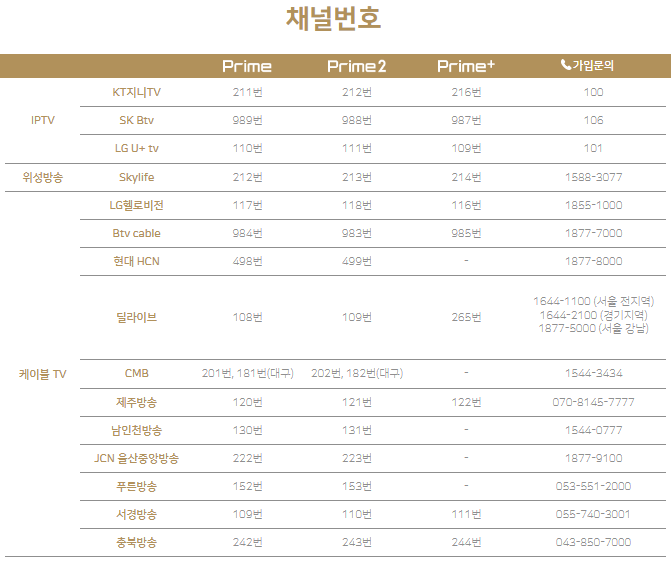671x568 pixels.
Task: Select the 제주방송 row label
Action: click(x=137, y=402)
